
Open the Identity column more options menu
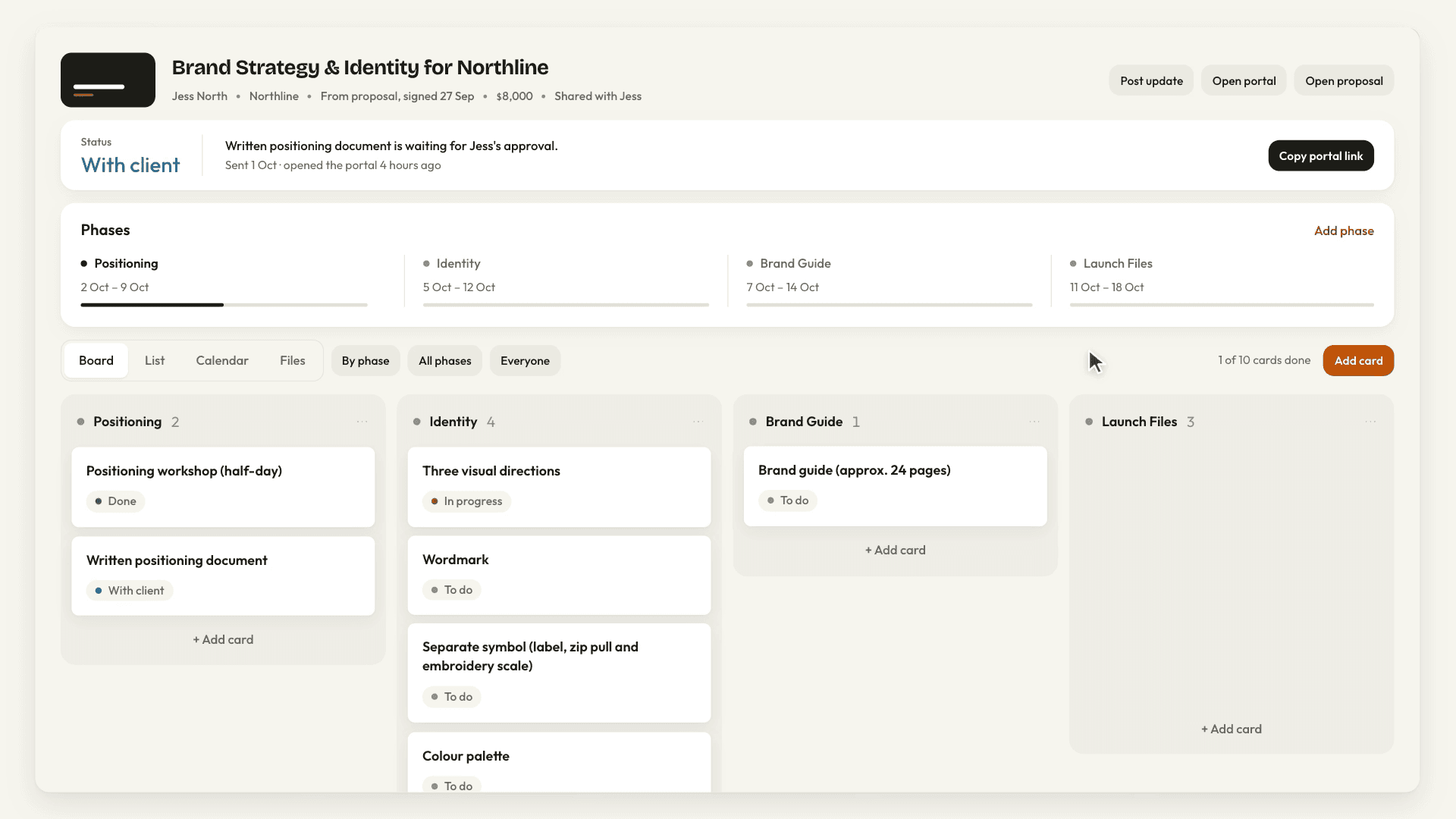tap(698, 422)
